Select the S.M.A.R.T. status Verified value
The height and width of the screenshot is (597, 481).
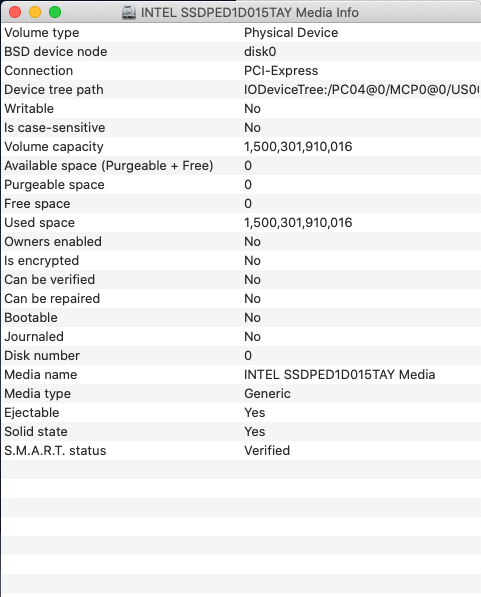point(267,451)
